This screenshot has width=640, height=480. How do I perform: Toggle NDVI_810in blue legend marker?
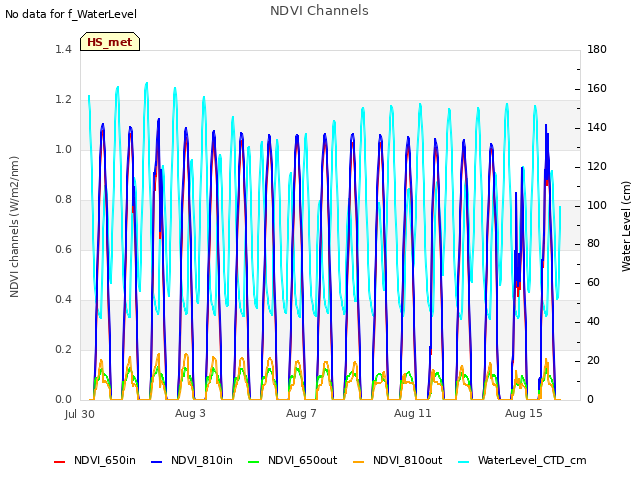coord(156,462)
